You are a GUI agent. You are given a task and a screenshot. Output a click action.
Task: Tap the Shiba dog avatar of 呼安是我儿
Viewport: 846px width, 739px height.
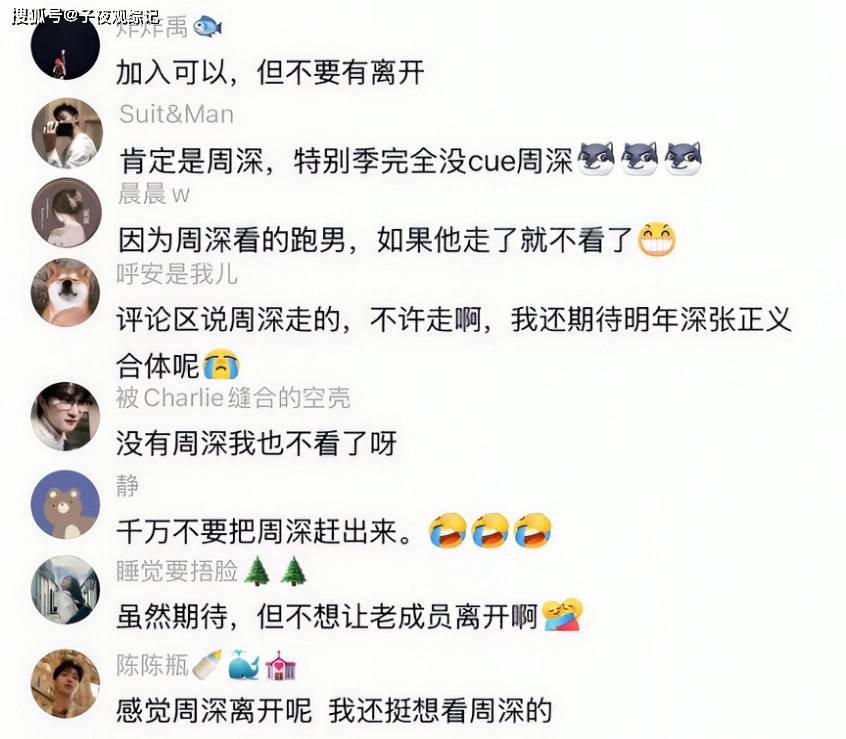pos(66,292)
